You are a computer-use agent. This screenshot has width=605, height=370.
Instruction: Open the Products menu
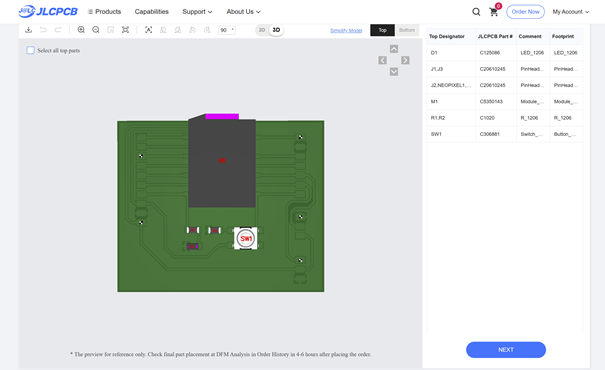pos(105,12)
